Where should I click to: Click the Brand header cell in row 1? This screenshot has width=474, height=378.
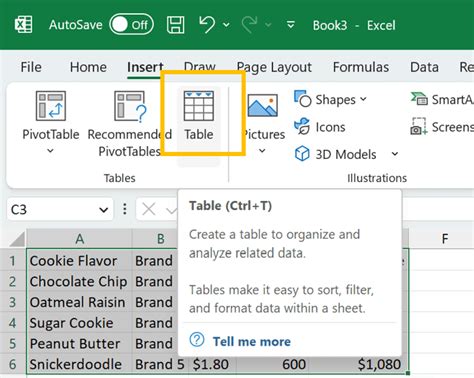tap(155, 260)
